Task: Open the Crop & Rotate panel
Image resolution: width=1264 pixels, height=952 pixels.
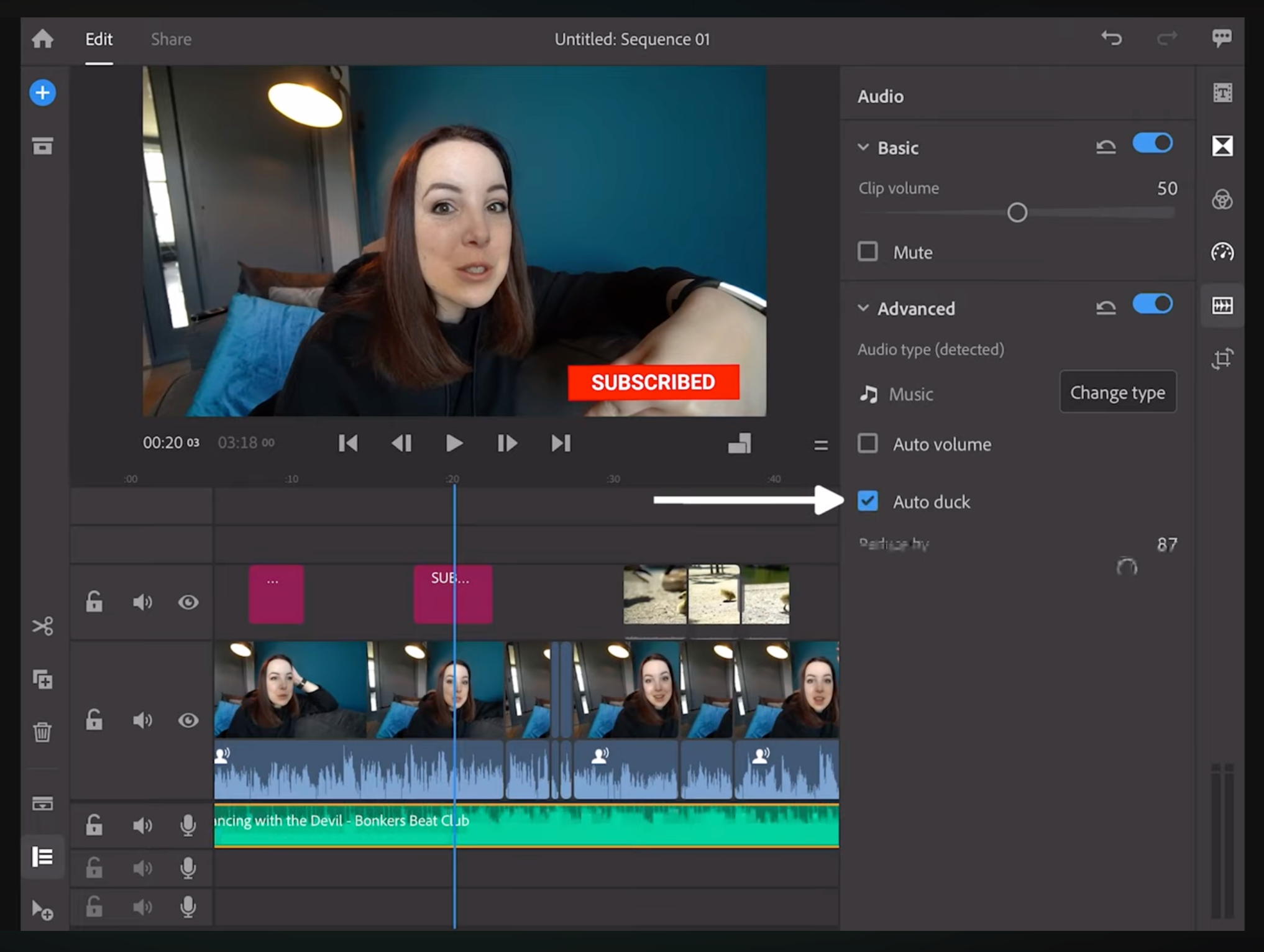Action: pos(1222,359)
